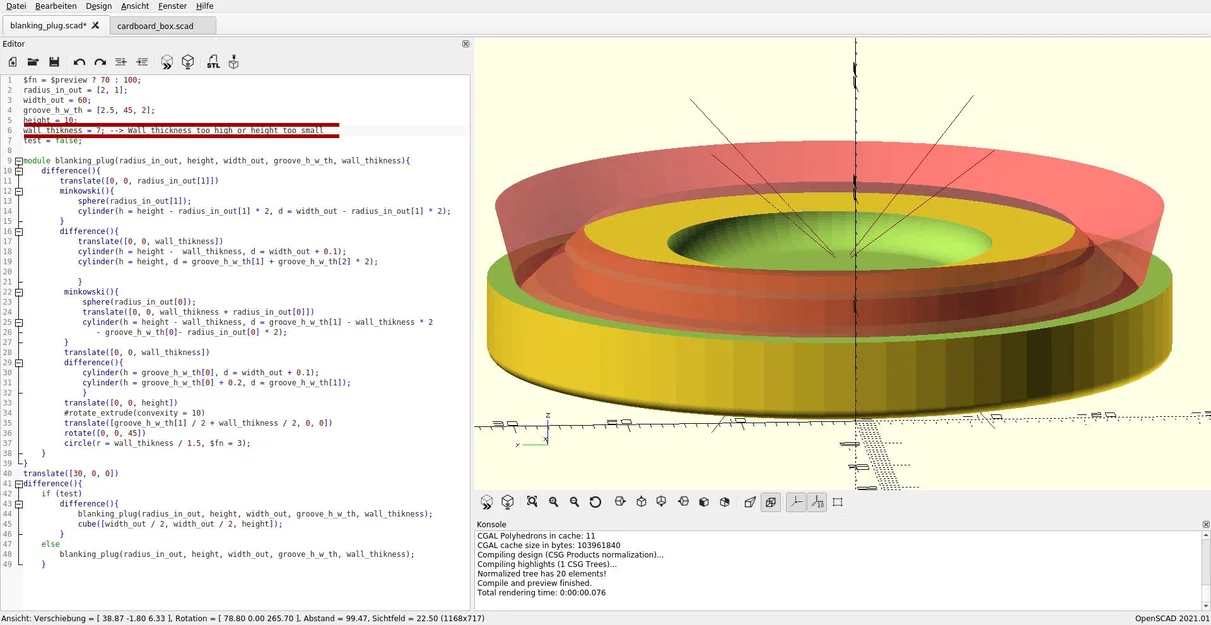The width and height of the screenshot is (1211, 625).
Task: Open the Bearbeiten menu
Action: pos(56,6)
